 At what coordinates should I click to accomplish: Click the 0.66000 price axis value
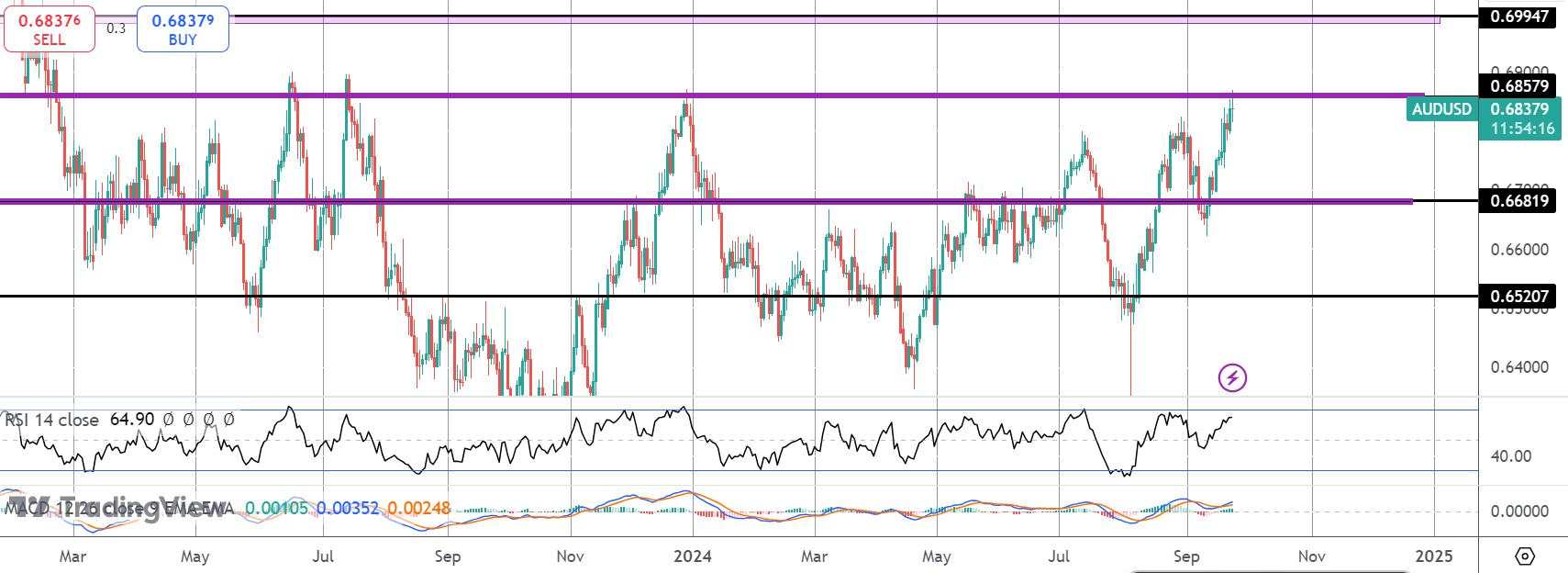tap(1519, 250)
